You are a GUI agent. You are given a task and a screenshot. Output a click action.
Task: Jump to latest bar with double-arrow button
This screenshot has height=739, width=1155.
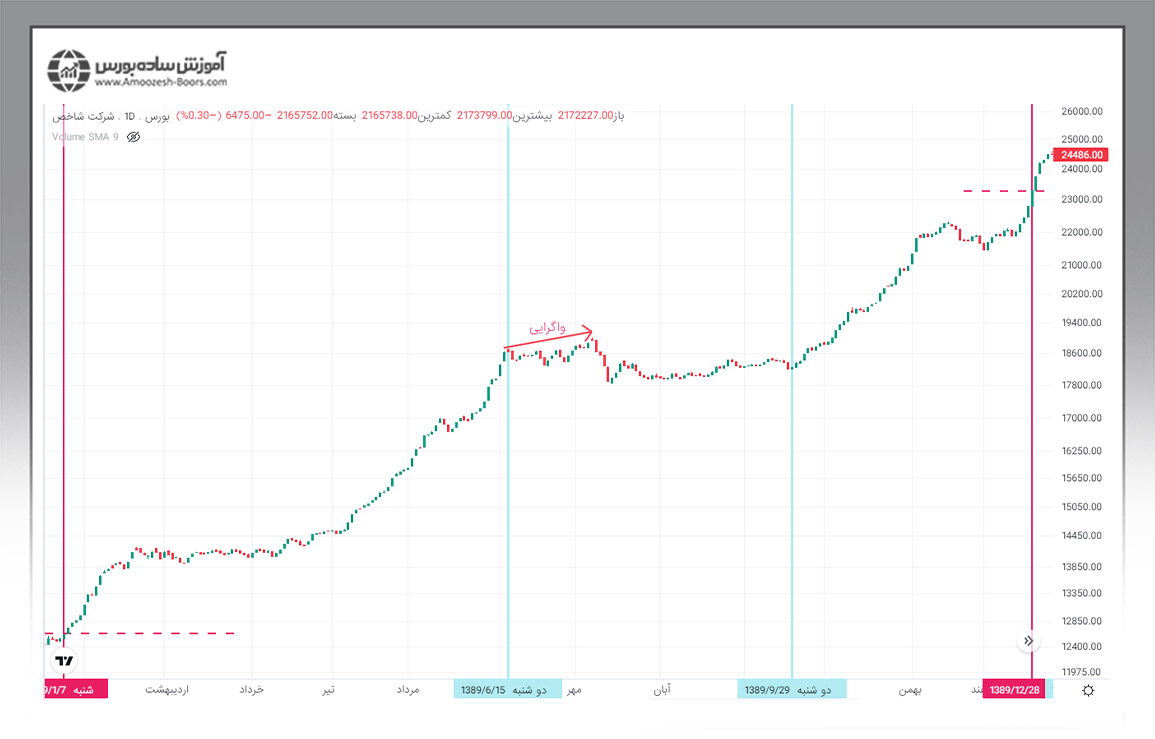point(1027,641)
